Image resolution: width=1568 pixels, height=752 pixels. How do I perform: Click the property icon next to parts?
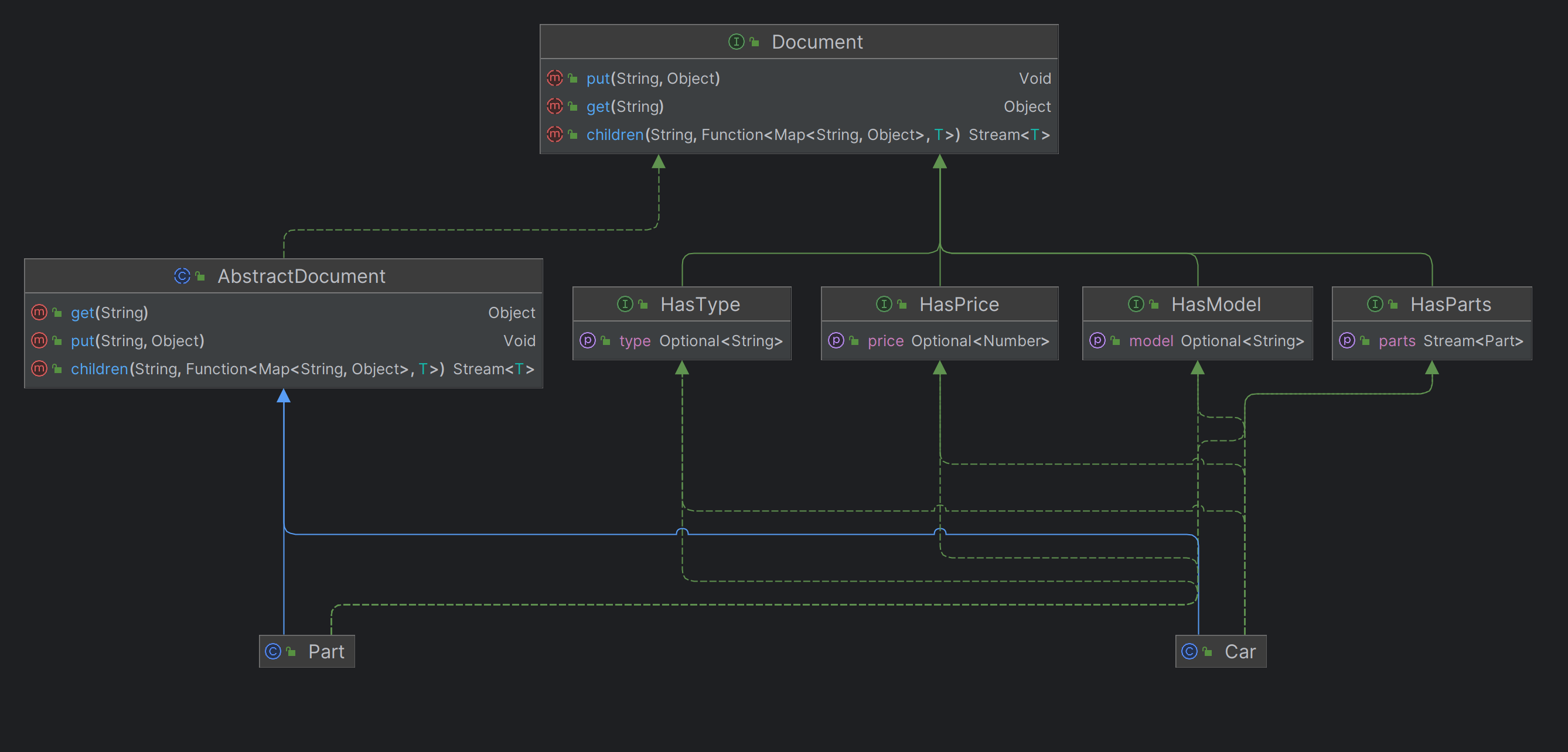coord(1347,341)
